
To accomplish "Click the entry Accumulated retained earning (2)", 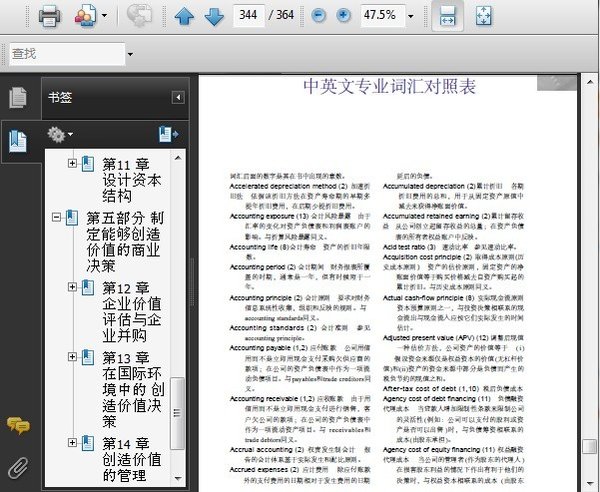I will (x=437, y=216).
